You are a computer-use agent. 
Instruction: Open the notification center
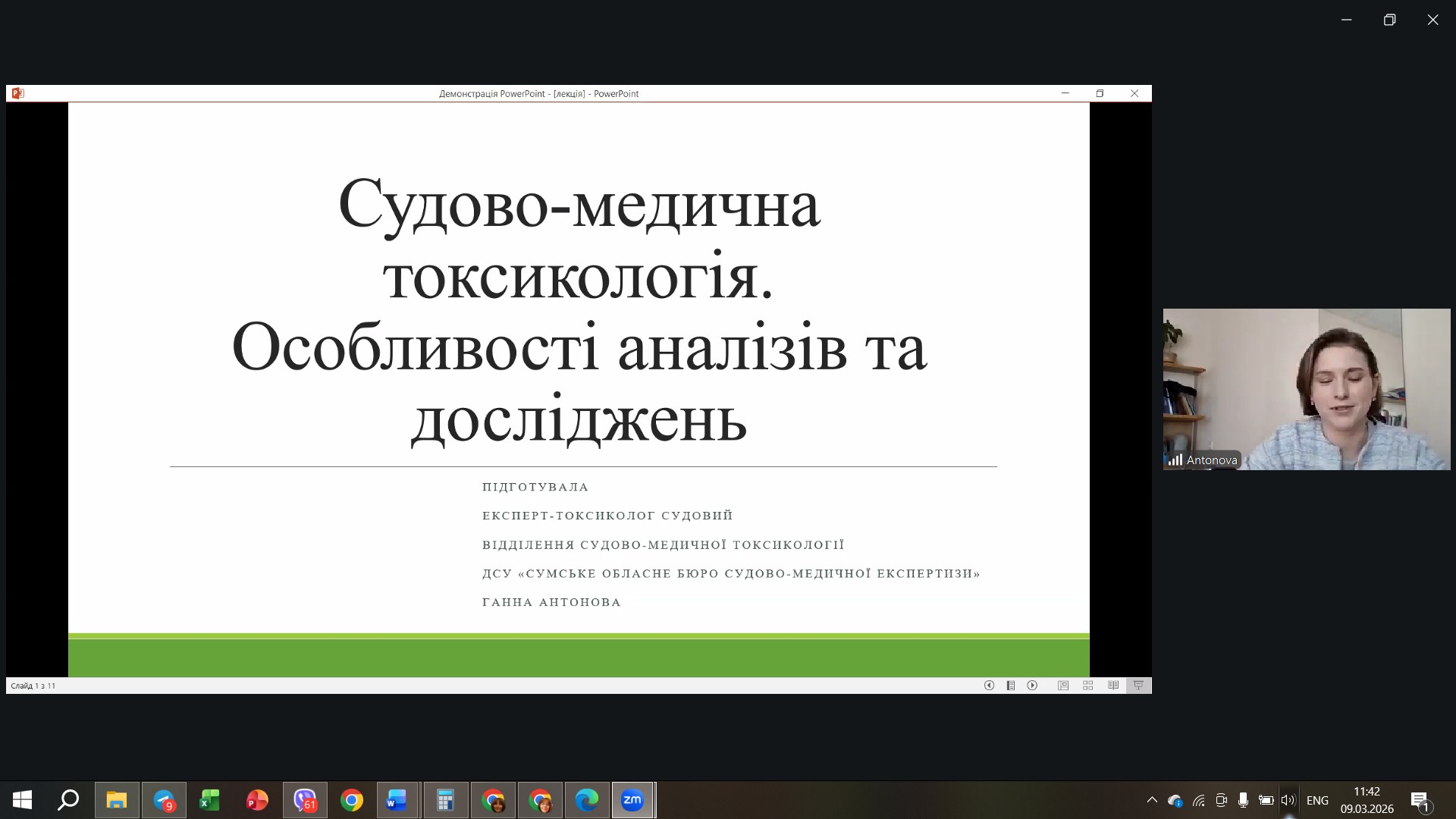pyautogui.click(x=1420, y=800)
